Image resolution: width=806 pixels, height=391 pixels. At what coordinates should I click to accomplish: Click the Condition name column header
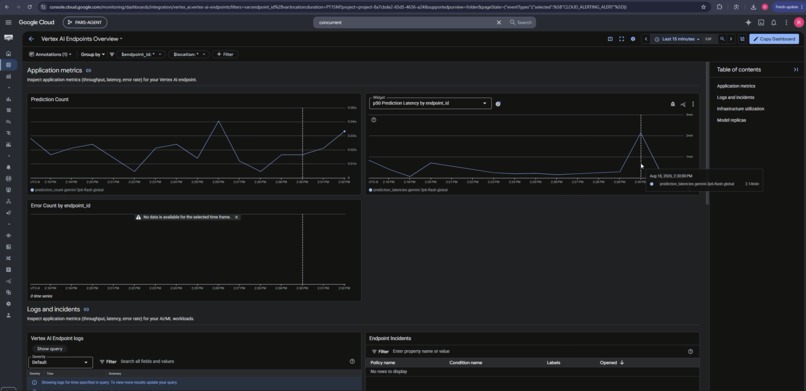pos(466,363)
